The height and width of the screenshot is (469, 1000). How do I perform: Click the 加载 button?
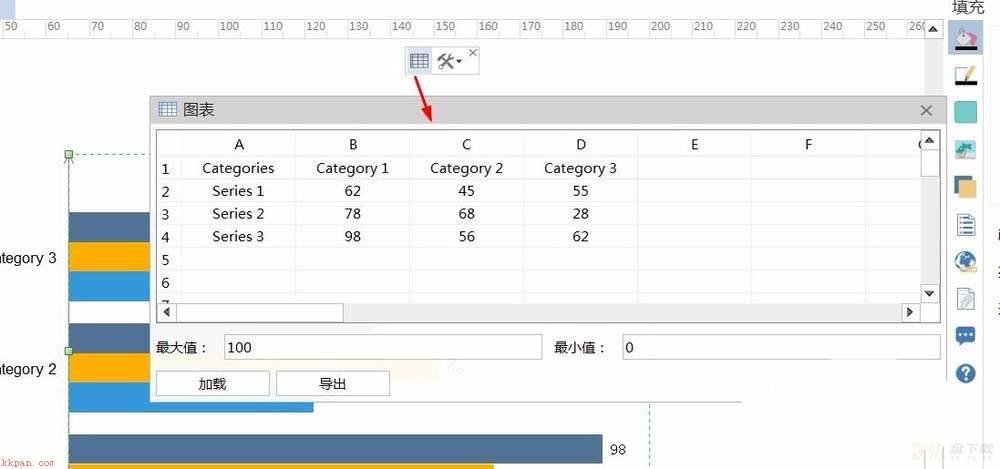click(212, 384)
